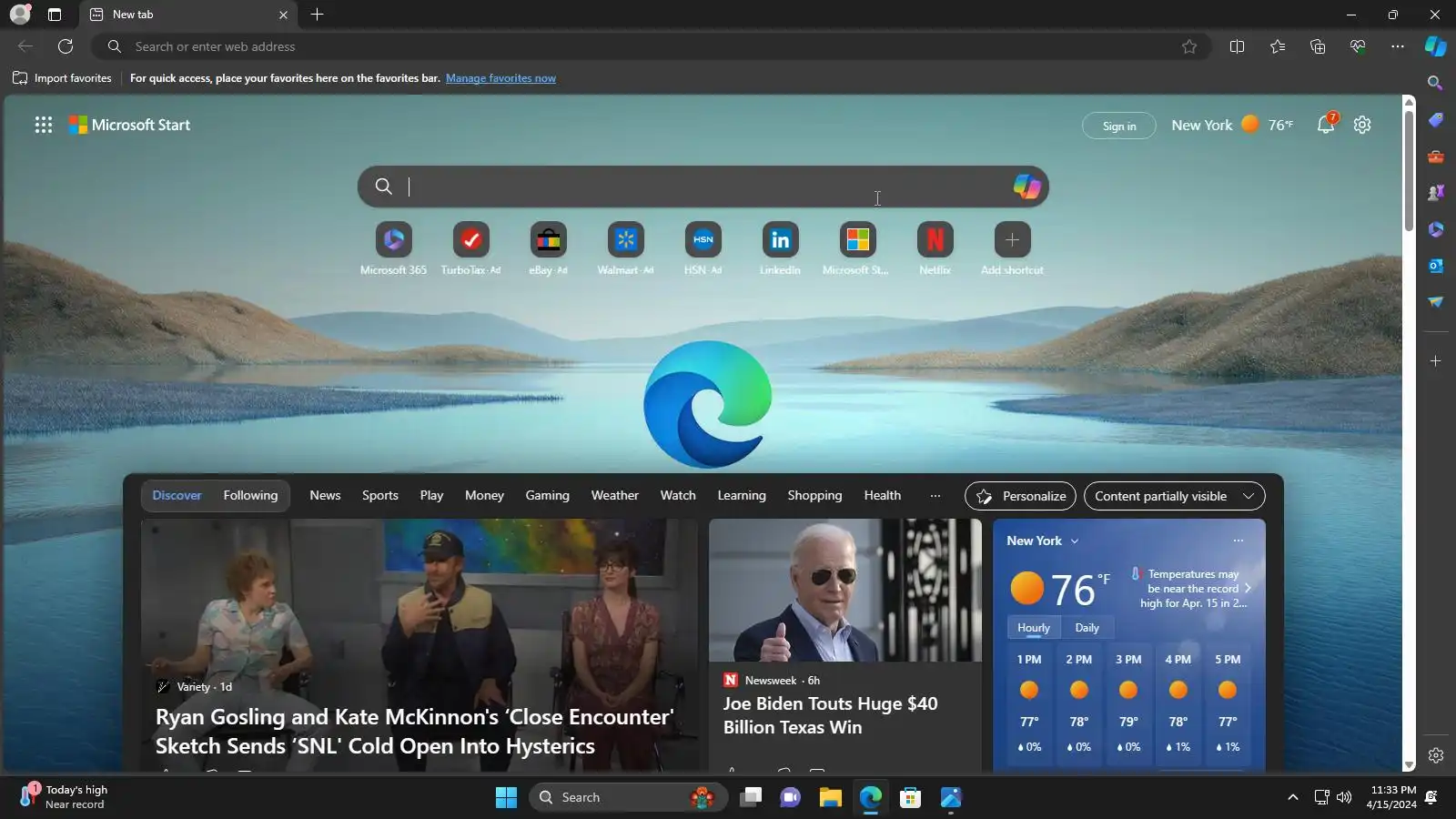Open page settings gear beside the bell
The image size is (1456, 819).
click(x=1362, y=125)
